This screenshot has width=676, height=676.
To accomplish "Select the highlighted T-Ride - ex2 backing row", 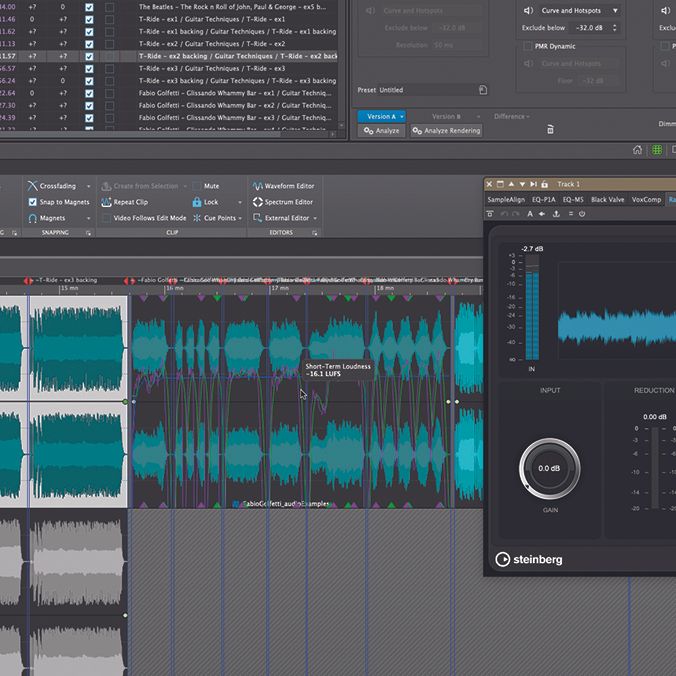I will (169, 56).
